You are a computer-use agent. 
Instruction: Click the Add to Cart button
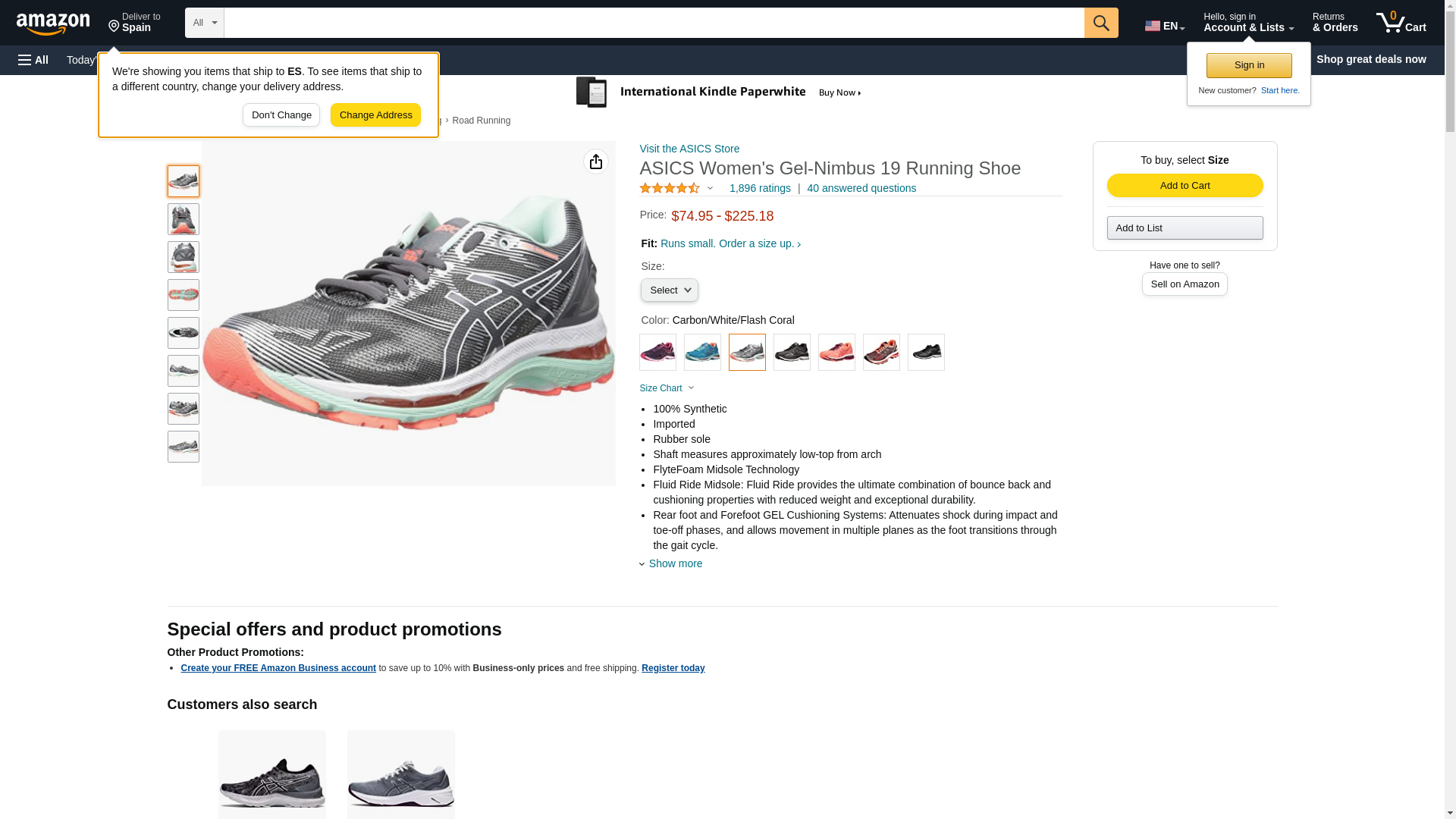pos(1184,186)
